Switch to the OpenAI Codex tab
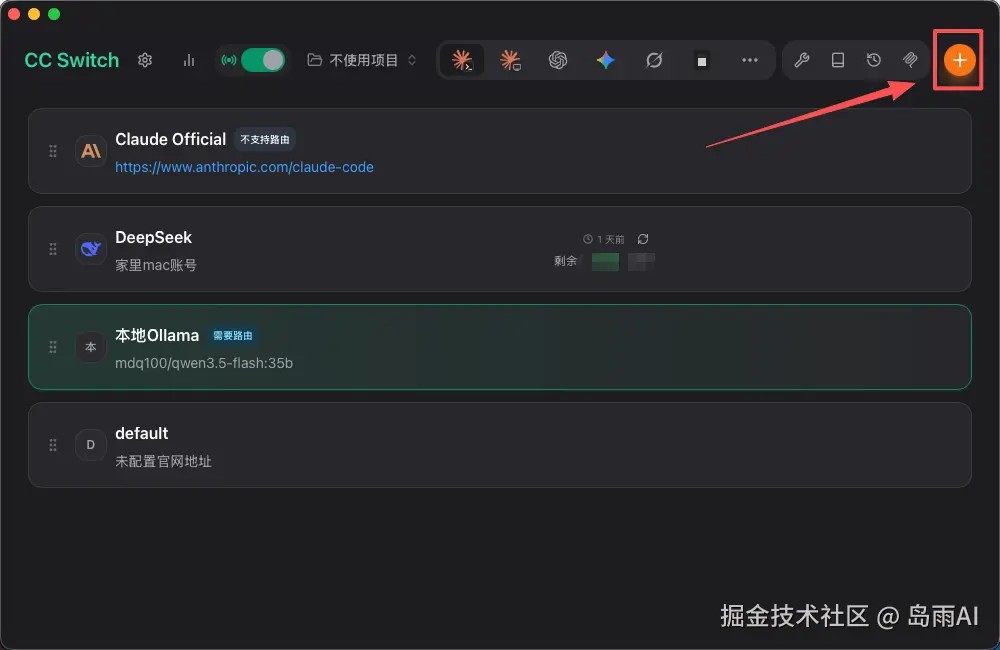1000x650 pixels. tap(558, 60)
